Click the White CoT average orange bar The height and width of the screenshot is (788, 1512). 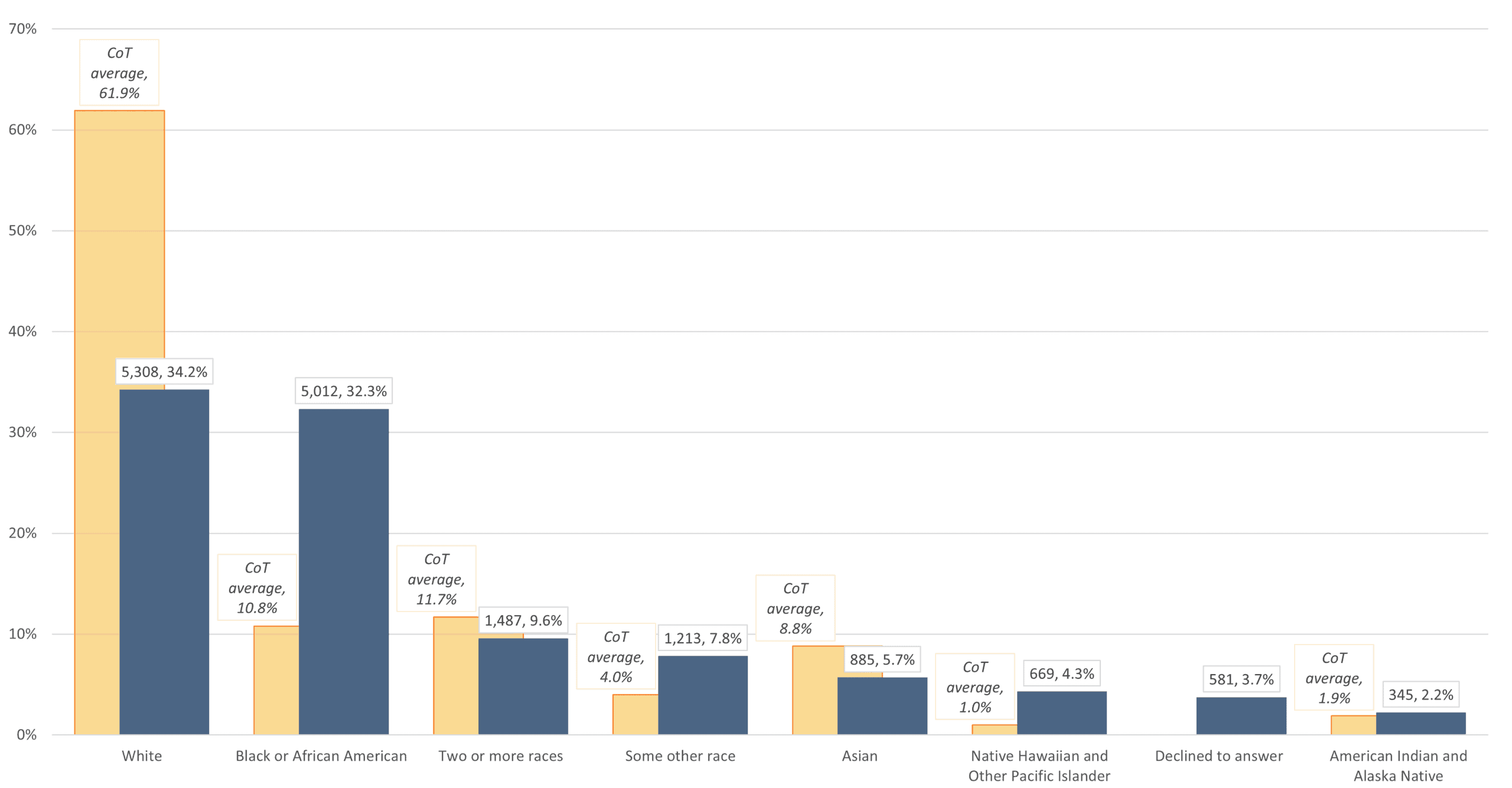tap(97, 422)
